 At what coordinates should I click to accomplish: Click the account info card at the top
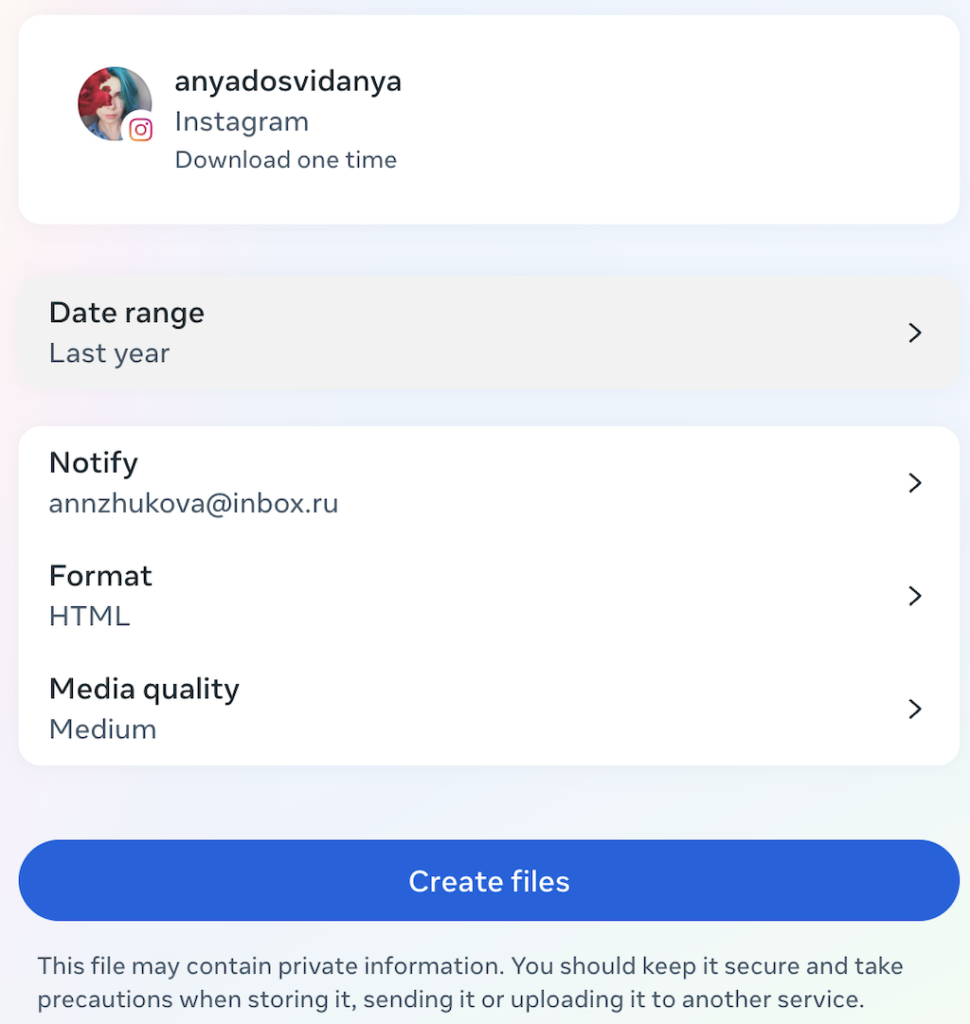[x=488, y=119]
